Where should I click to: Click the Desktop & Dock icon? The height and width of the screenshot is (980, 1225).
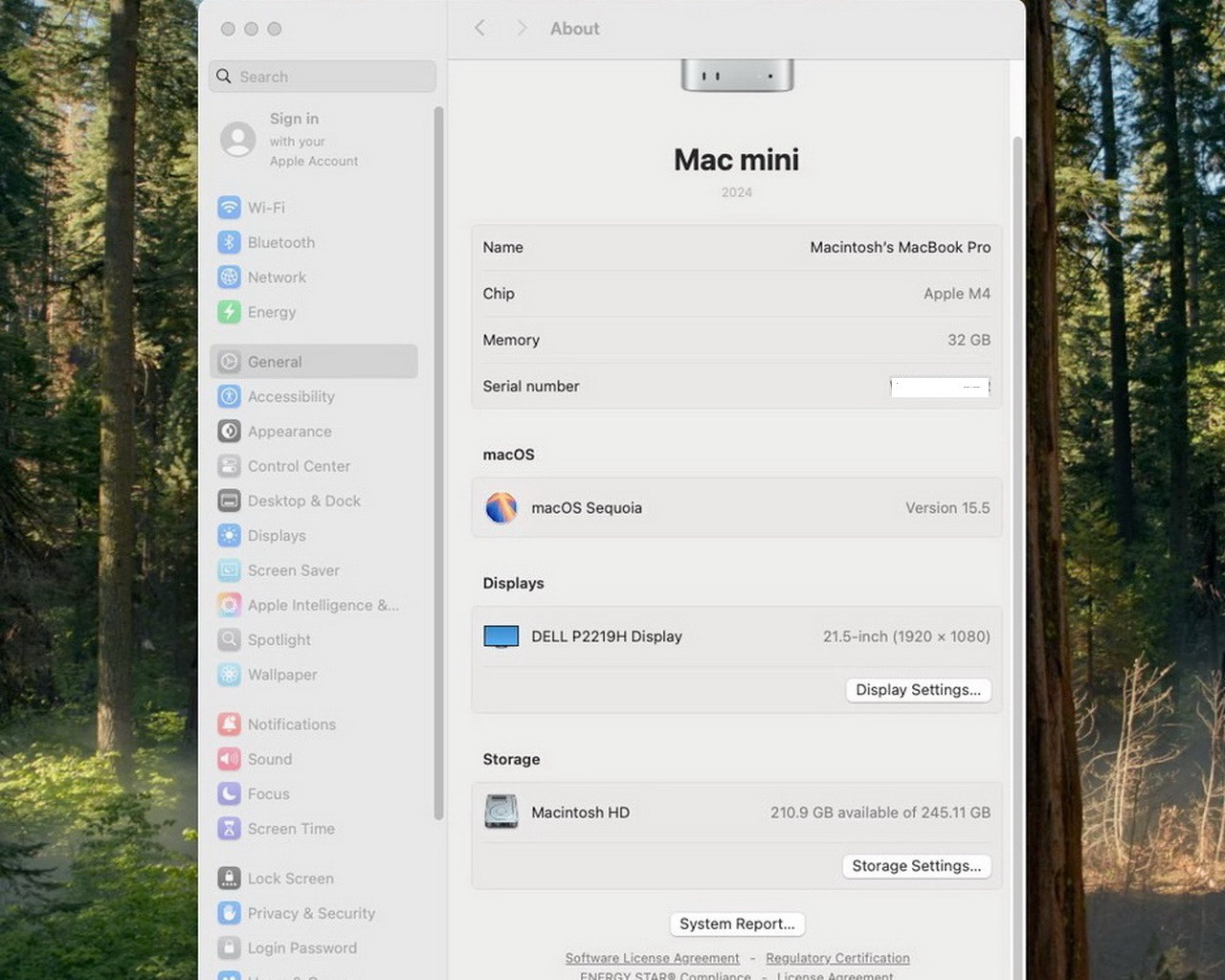point(229,501)
